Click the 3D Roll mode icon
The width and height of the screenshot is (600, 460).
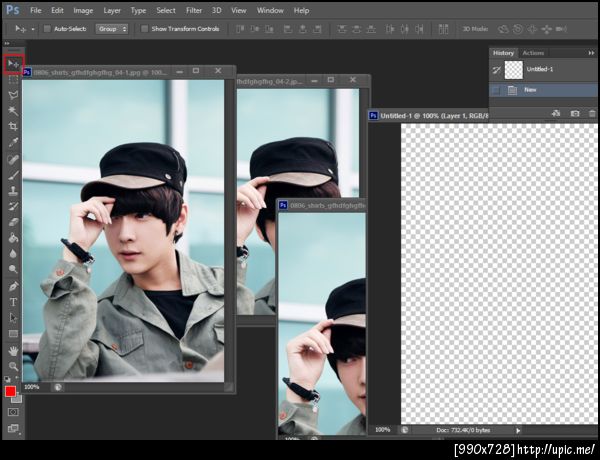point(518,29)
